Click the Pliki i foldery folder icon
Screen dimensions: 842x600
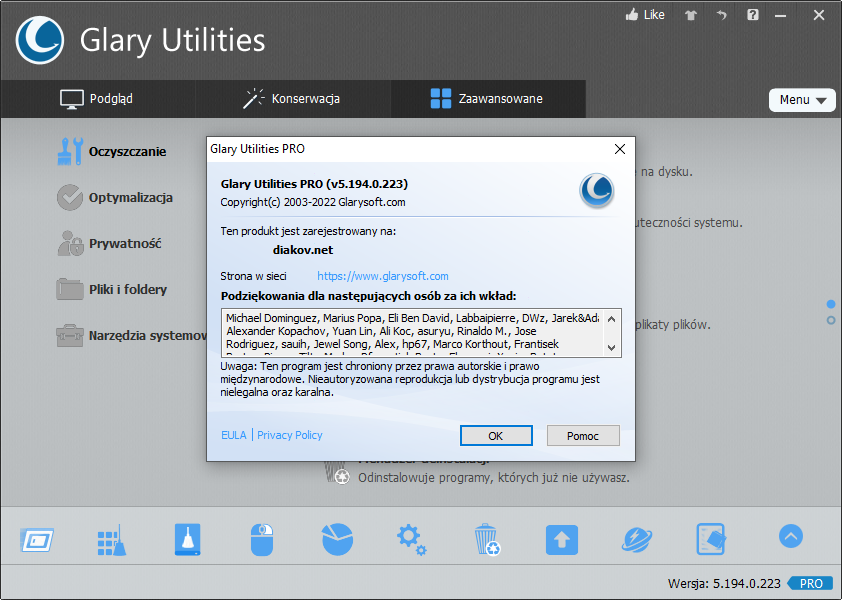click(70, 289)
